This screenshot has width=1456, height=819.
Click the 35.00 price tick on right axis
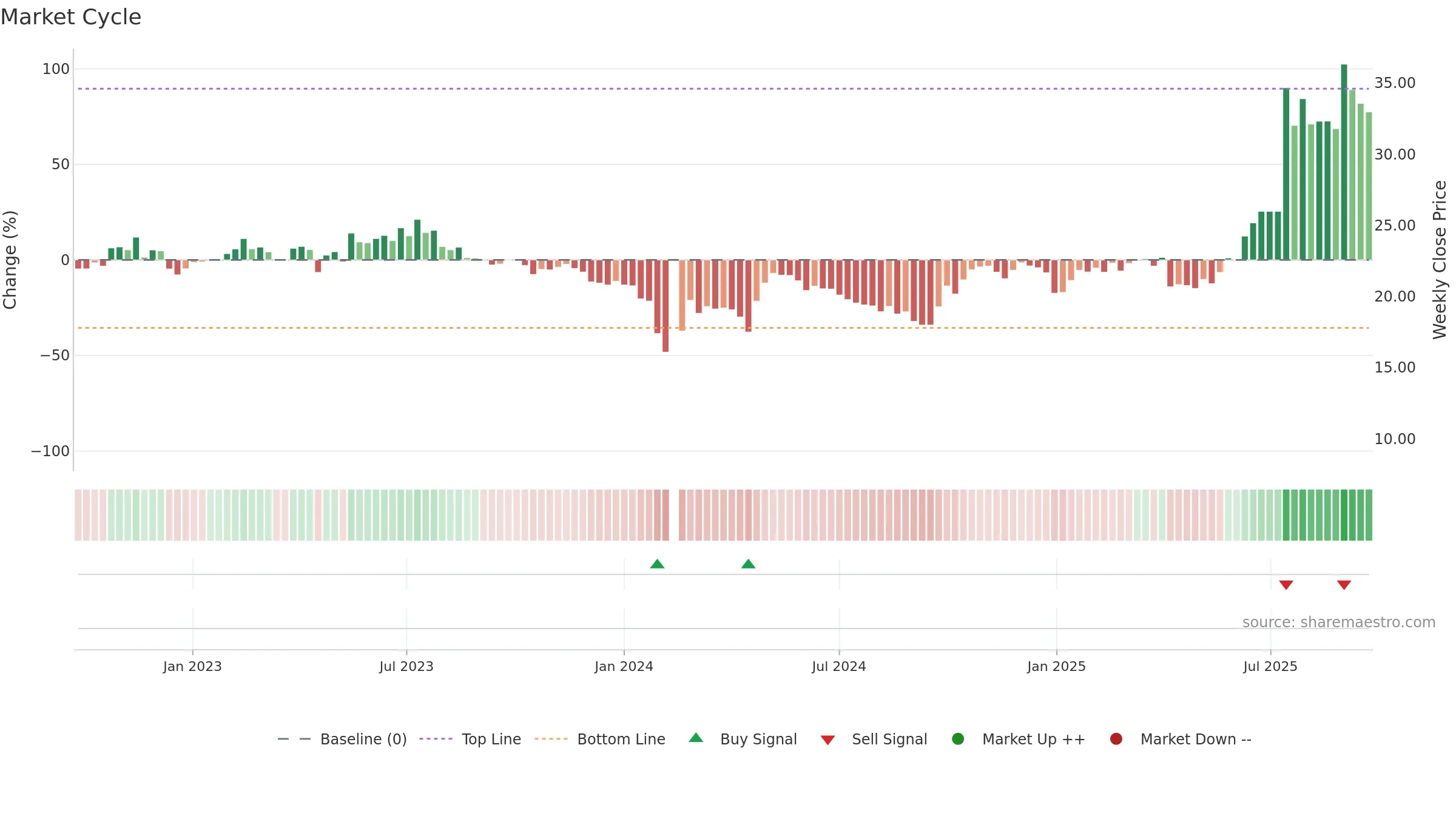(x=1395, y=83)
